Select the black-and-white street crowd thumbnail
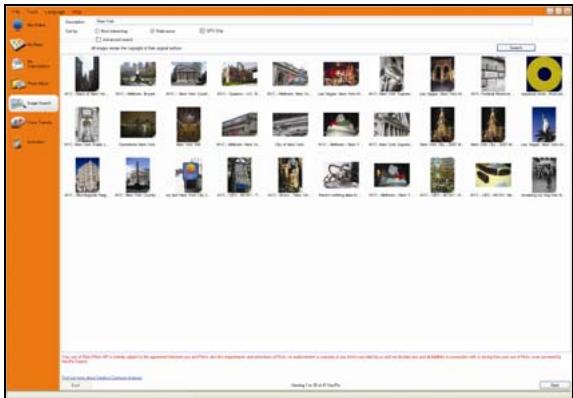 (x=544, y=175)
